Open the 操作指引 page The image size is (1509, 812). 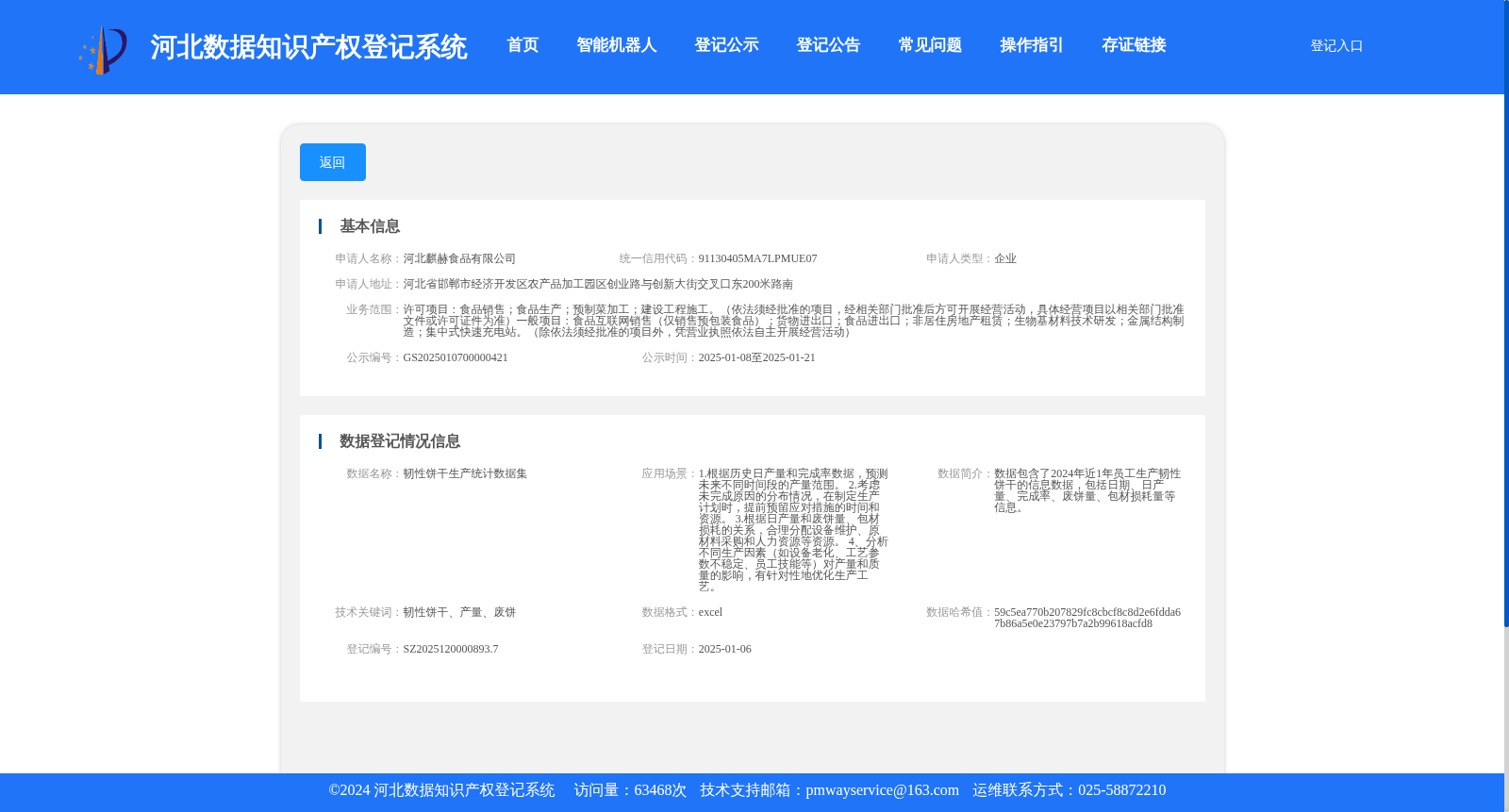pos(1032,45)
